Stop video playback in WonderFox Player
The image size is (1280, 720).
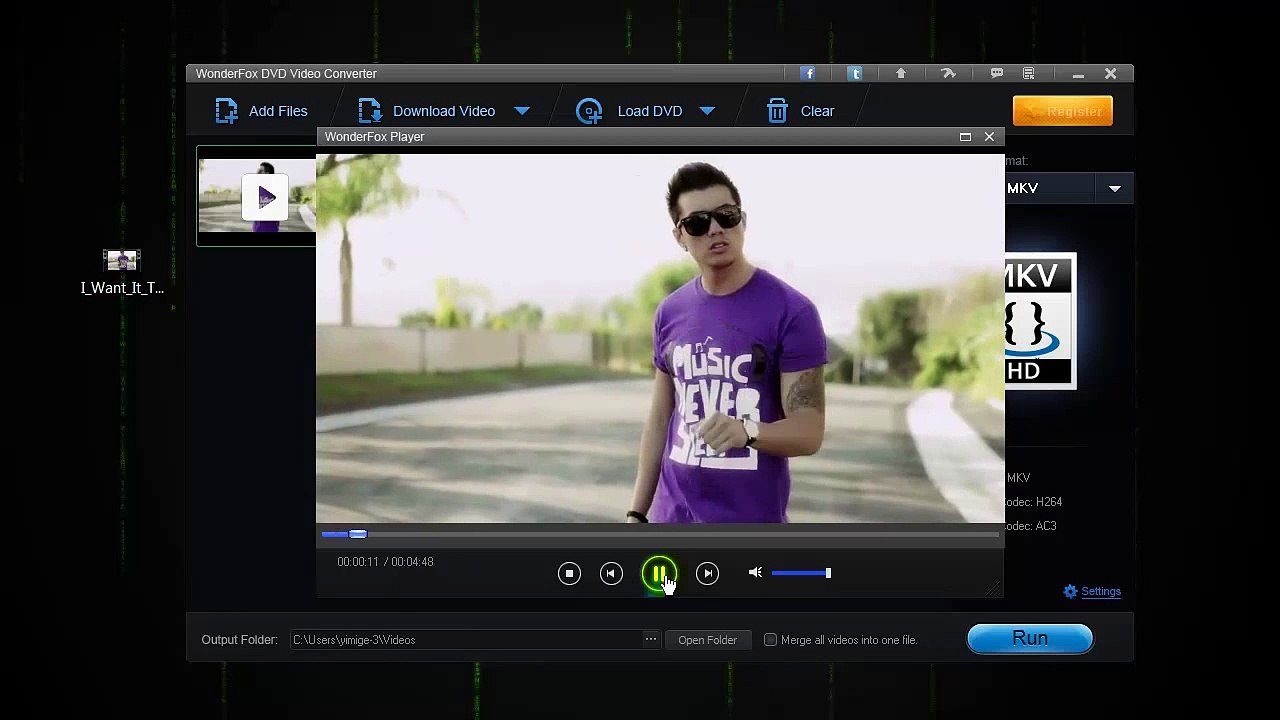(x=569, y=573)
